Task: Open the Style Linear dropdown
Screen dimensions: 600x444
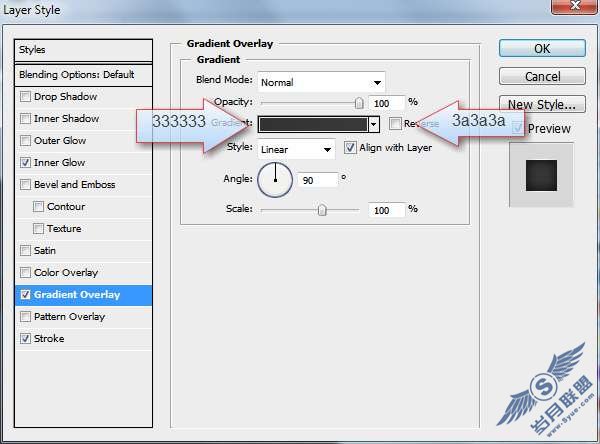Action: tap(296, 149)
